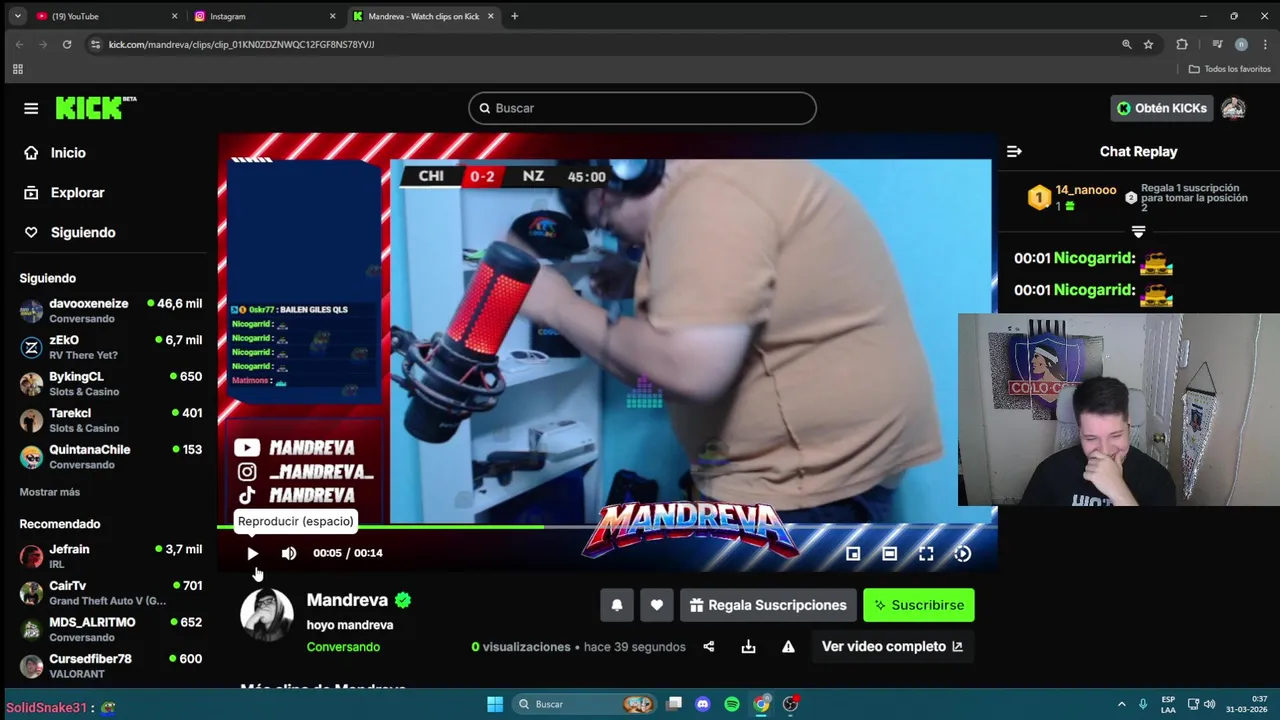Viewport: 1280px width, 720px height.
Task: Open the Kick hamburger menu
Action: click(x=31, y=108)
